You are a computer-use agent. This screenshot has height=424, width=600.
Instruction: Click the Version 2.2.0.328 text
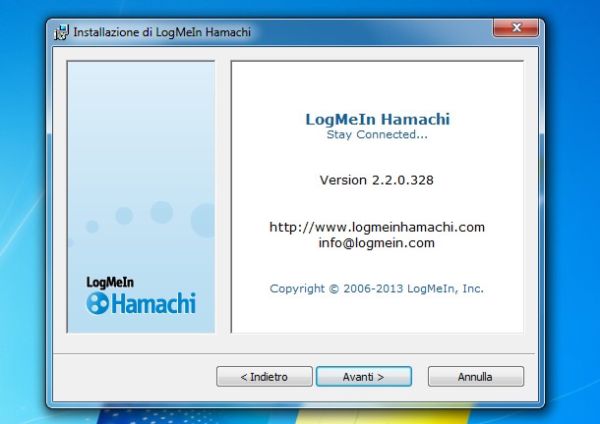coord(377,180)
